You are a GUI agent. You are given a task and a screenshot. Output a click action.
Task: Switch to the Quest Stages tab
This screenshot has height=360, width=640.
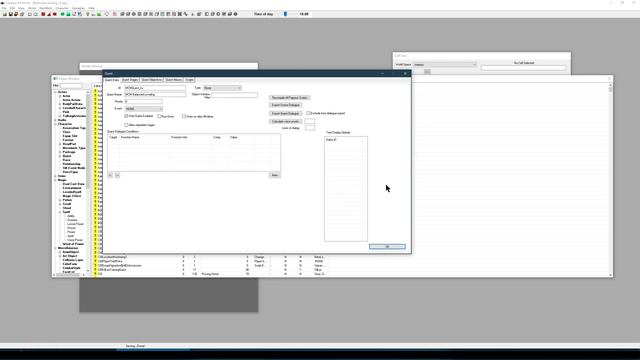[130, 80]
